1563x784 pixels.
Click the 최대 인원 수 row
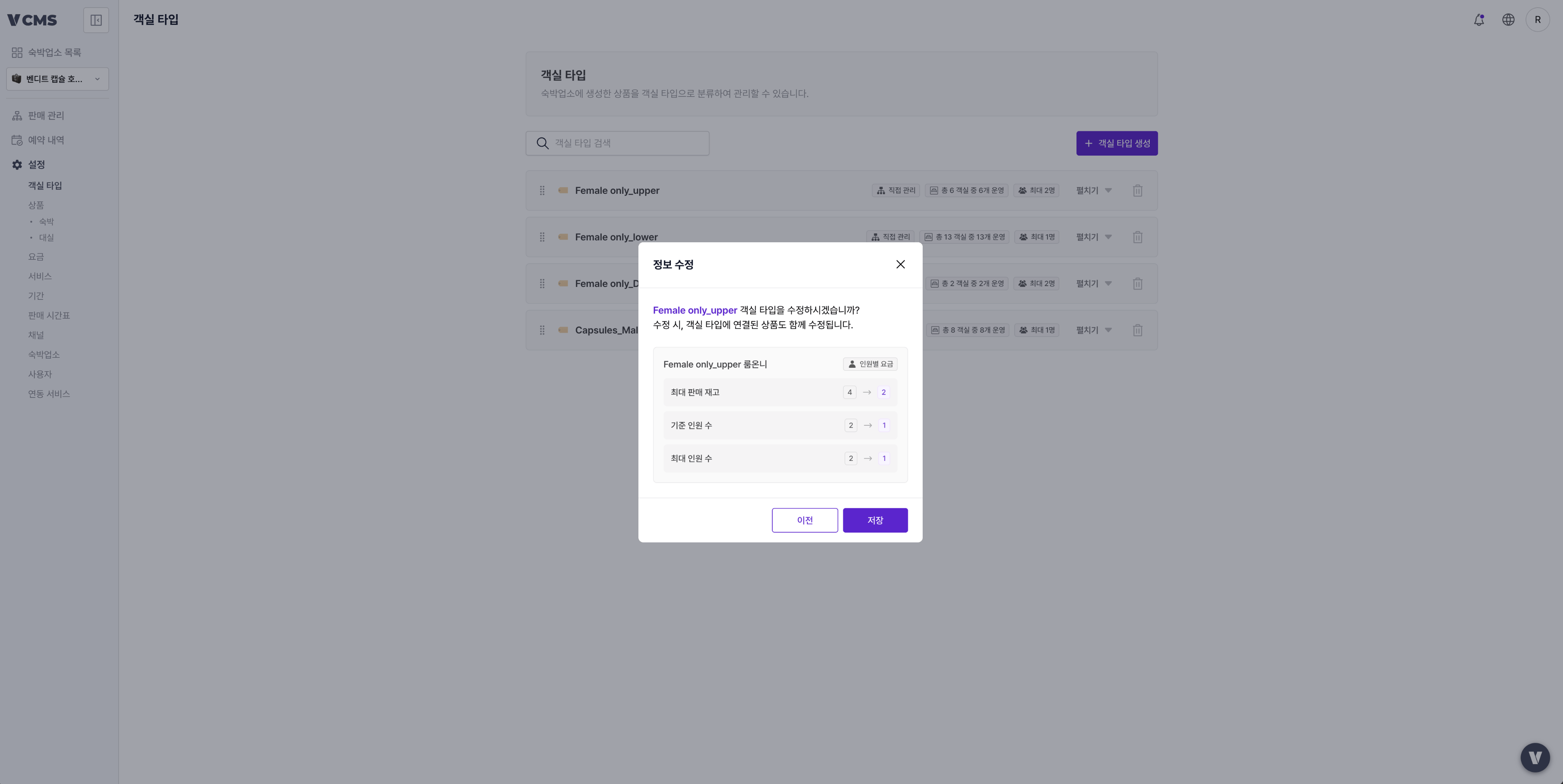click(x=780, y=459)
